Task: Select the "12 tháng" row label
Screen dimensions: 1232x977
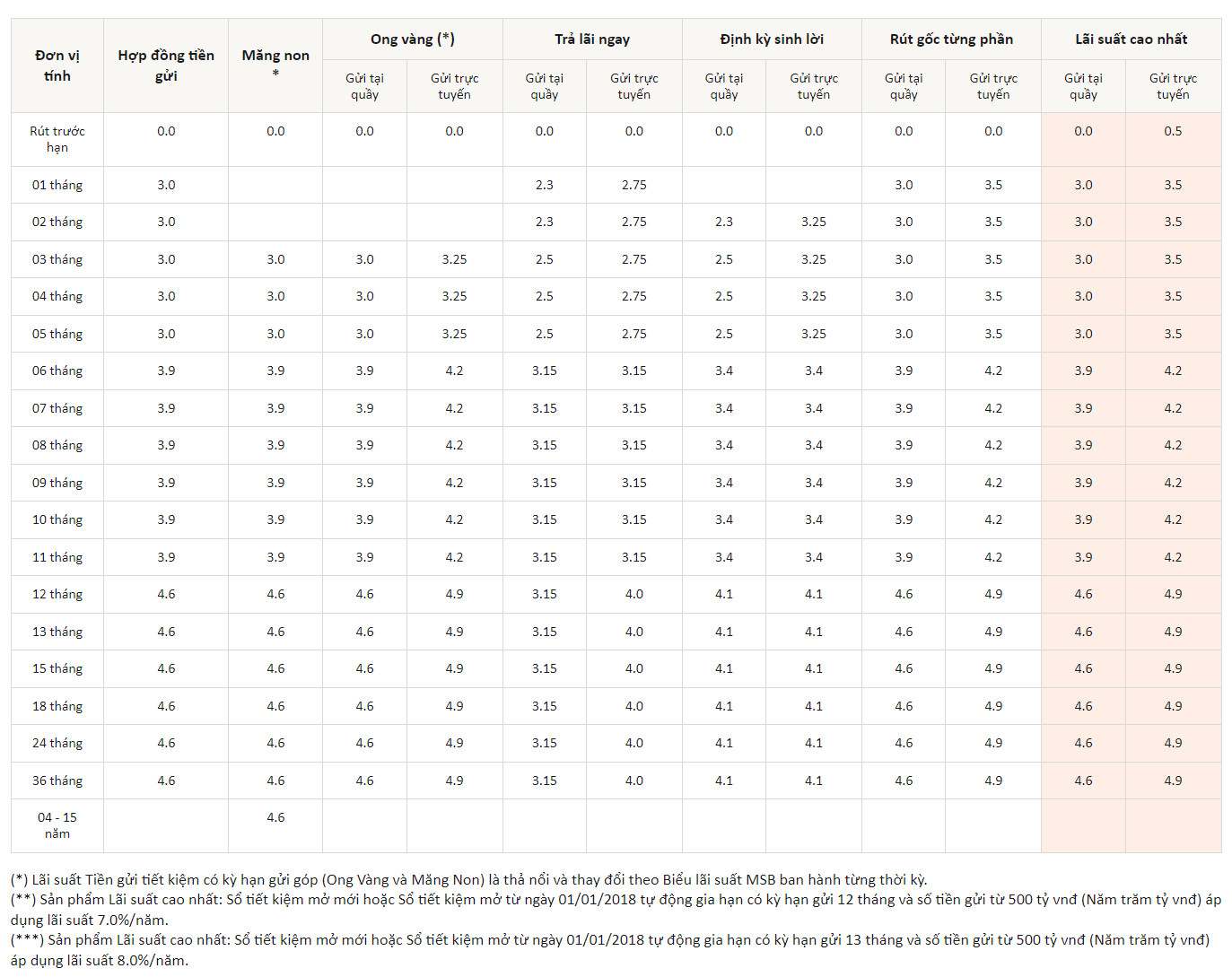Action: (x=57, y=594)
